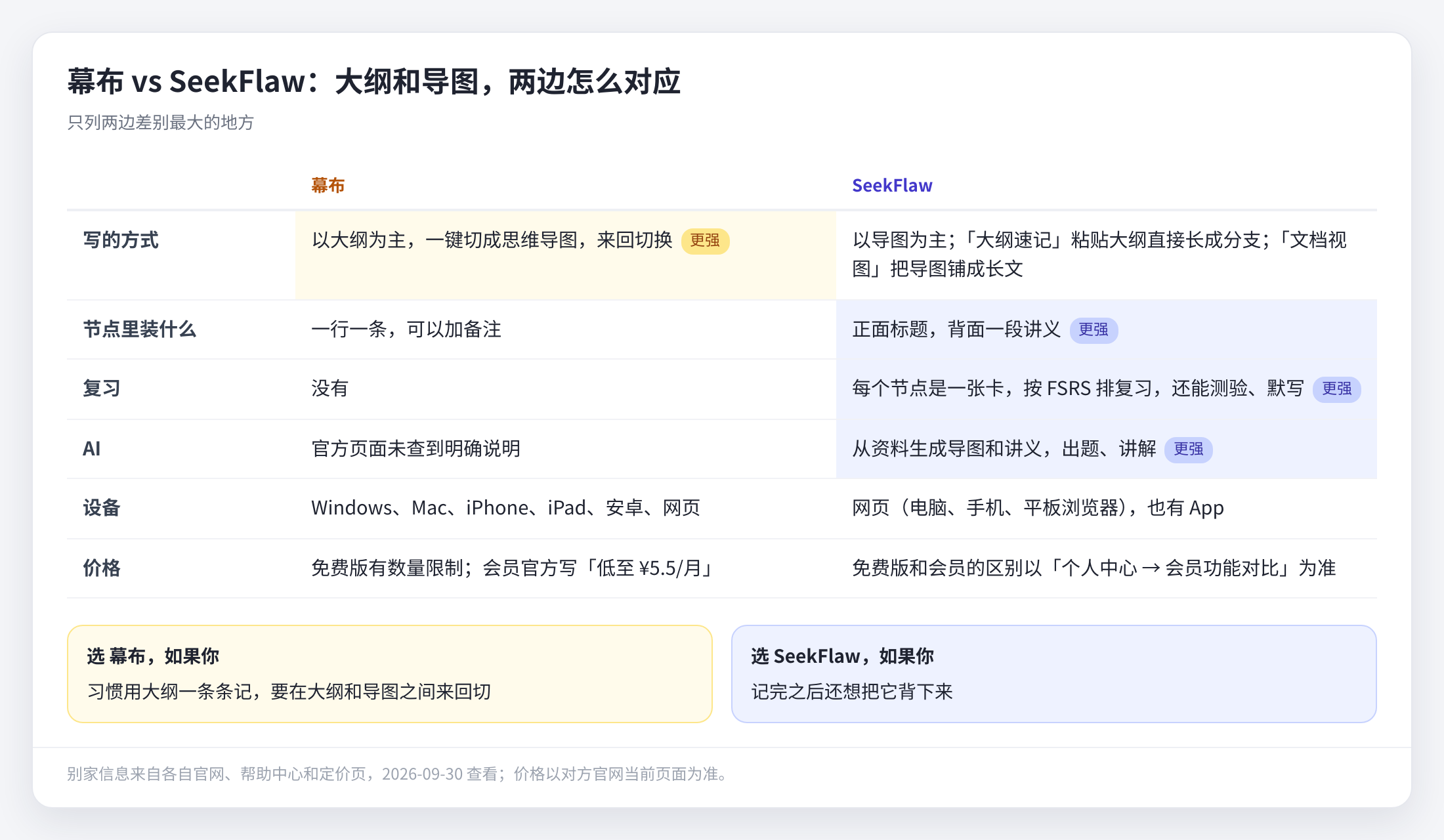Click the 更强 badge after 讲解

(1188, 450)
